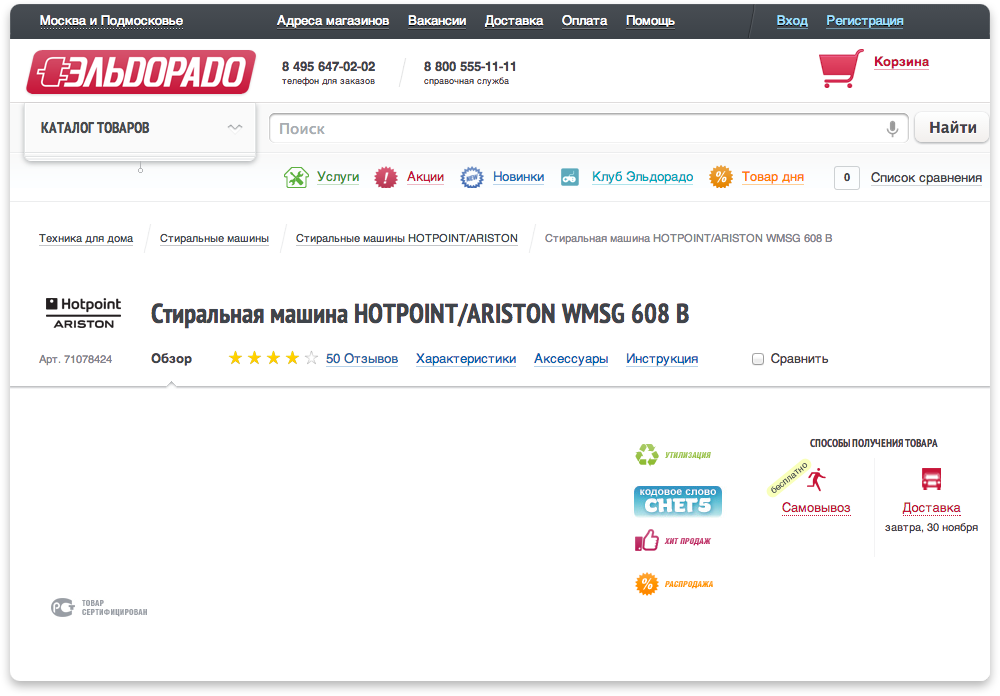Click the Хит продаж thumbs-up icon
The width and height of the screenshot is (1000, 696).
(646, 540)
